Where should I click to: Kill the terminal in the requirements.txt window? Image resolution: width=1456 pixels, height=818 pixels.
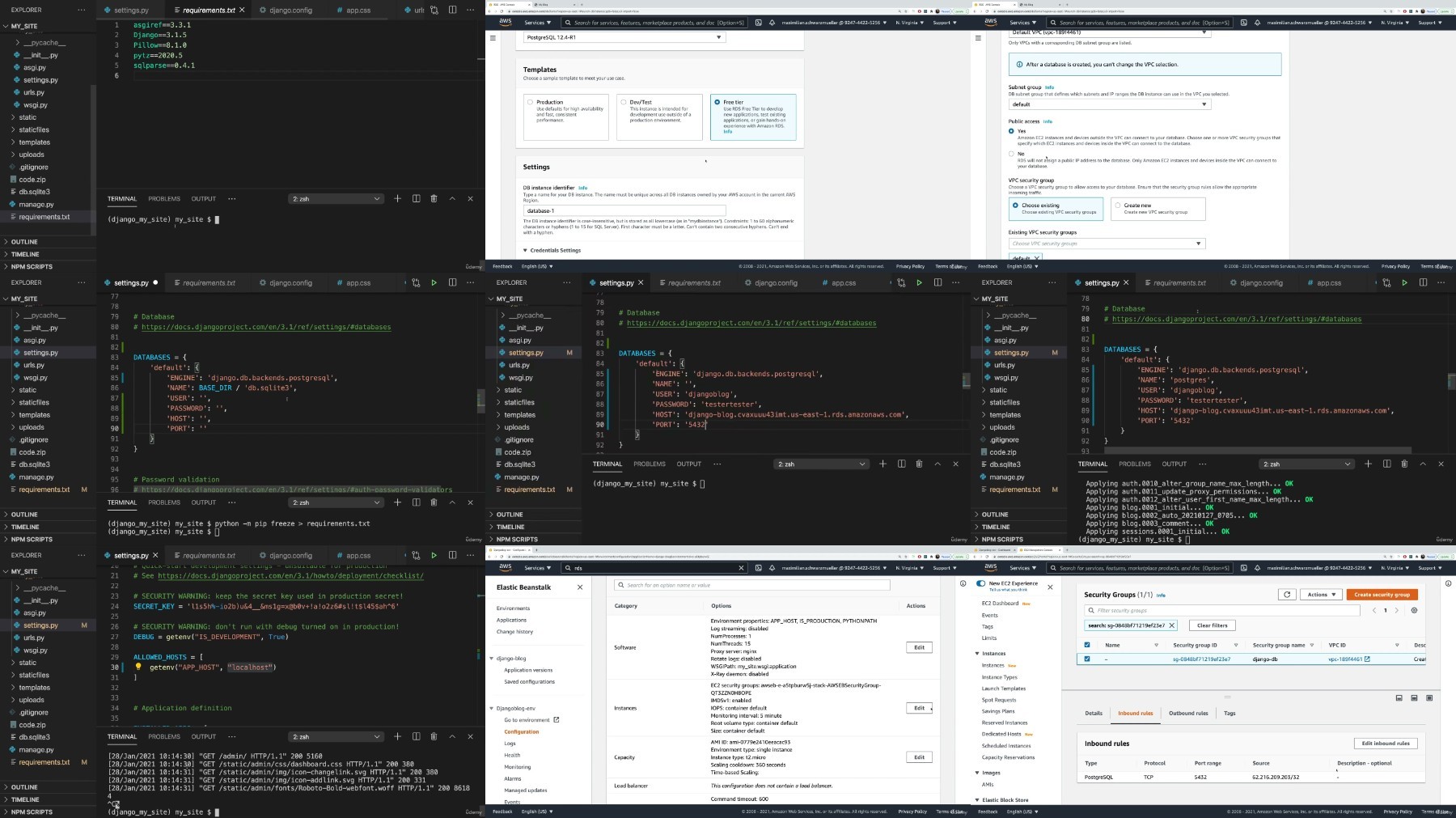(x=434, y=198)
